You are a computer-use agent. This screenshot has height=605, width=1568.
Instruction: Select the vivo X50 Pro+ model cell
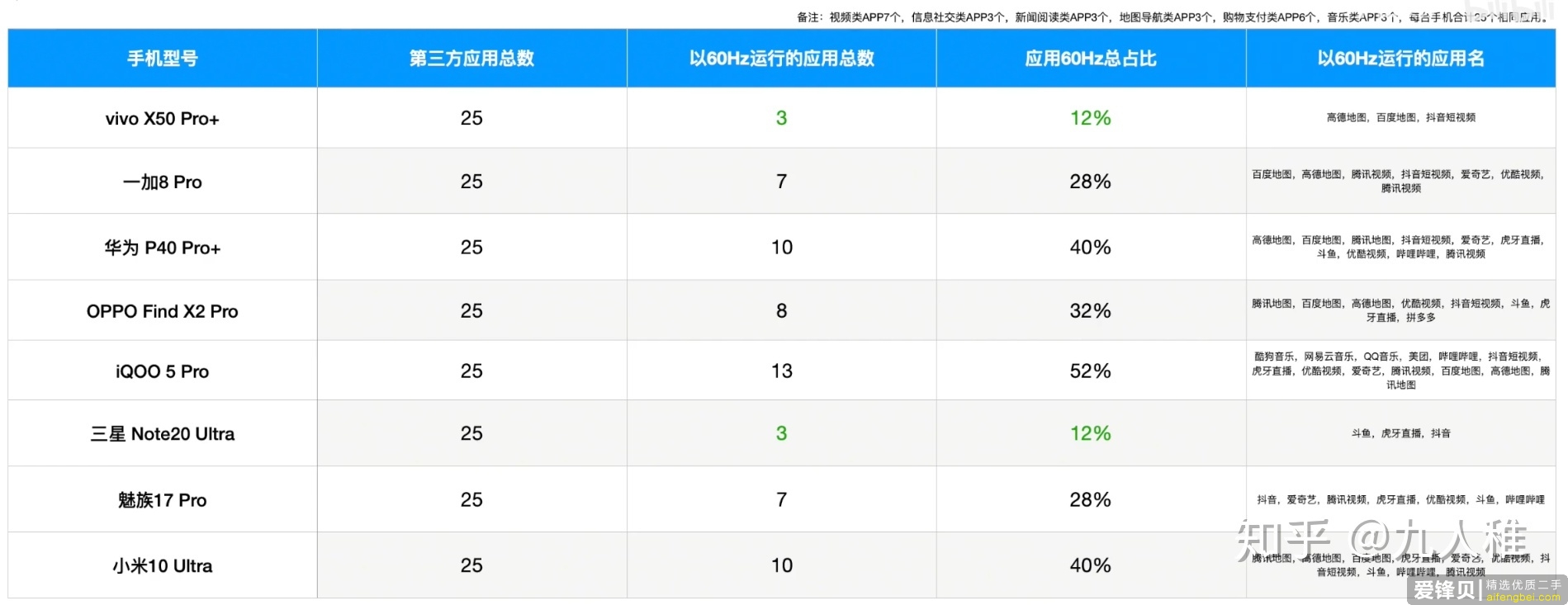point(163,119)
